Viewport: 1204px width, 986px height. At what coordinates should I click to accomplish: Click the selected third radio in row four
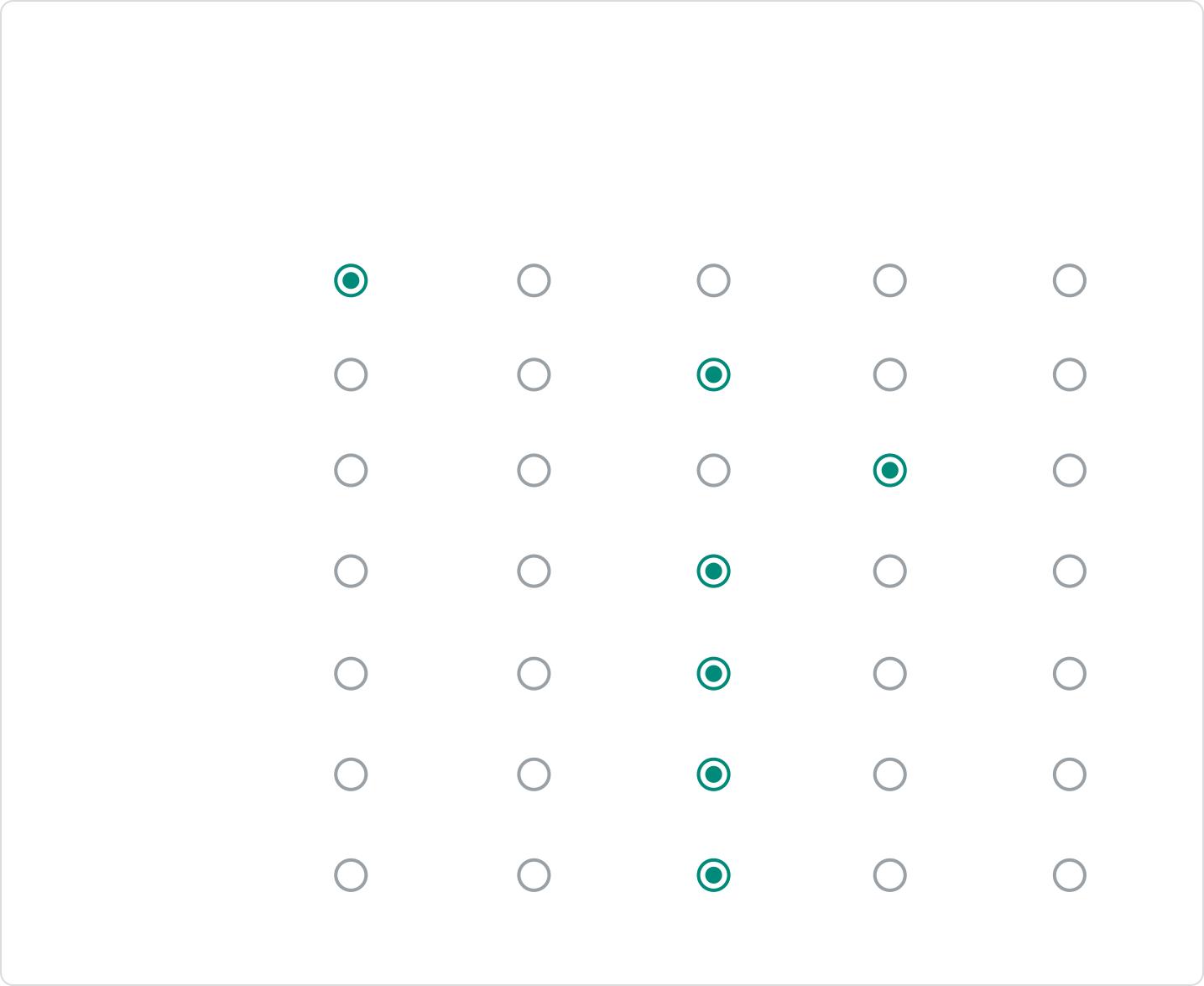click(713, 571)
